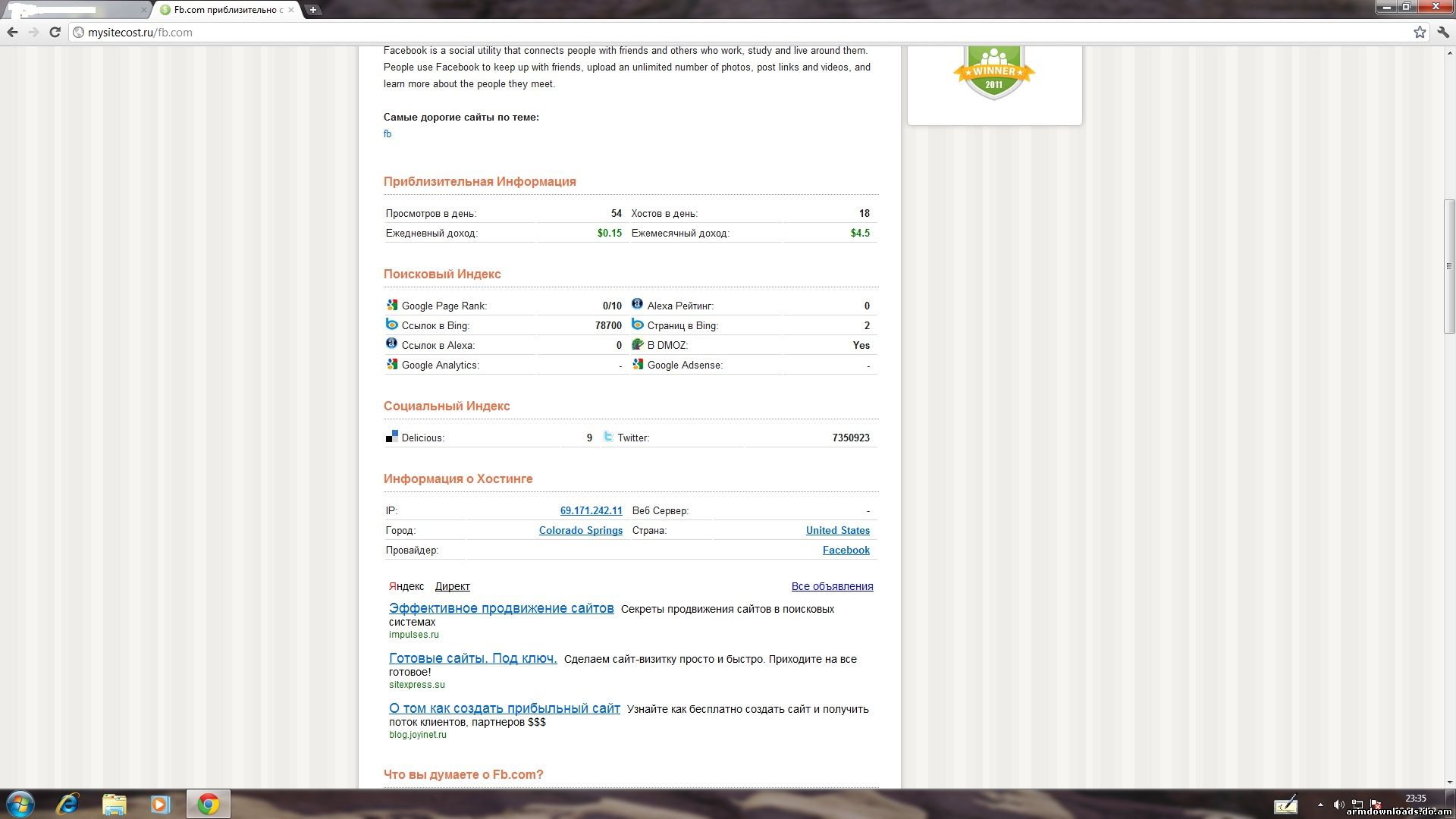1456x819 pixels.
Task: Click the DMOZ icon
Action: tap(638, 344)
